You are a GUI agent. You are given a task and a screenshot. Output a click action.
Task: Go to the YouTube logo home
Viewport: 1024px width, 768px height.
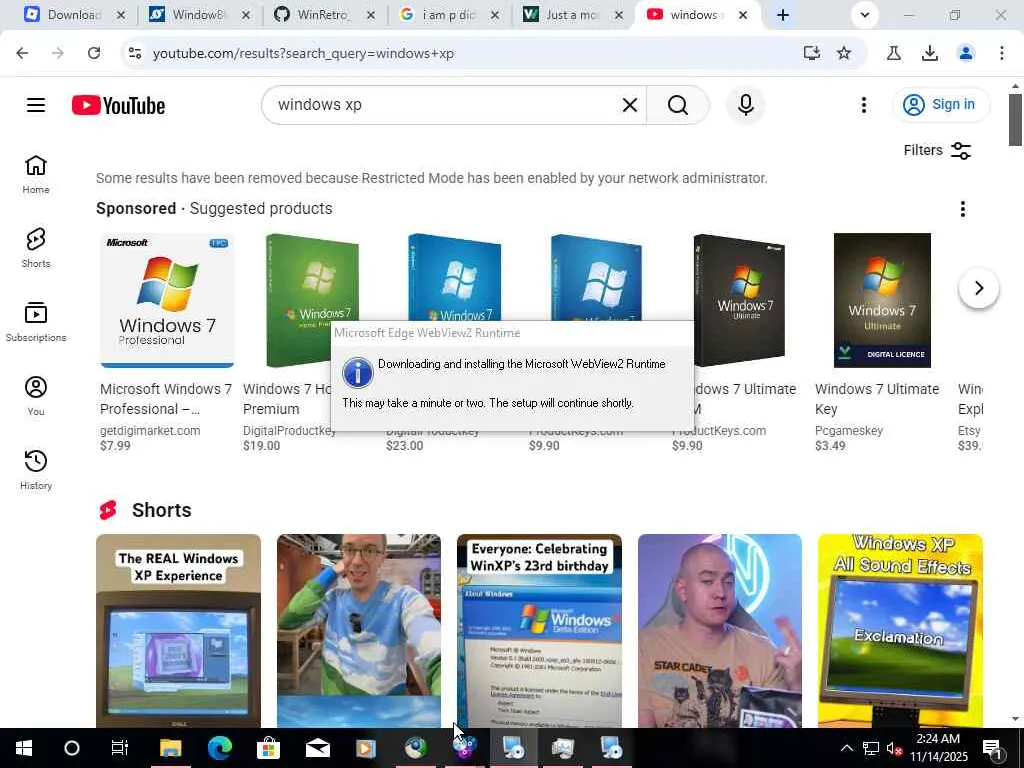click(x=118, y=105)
